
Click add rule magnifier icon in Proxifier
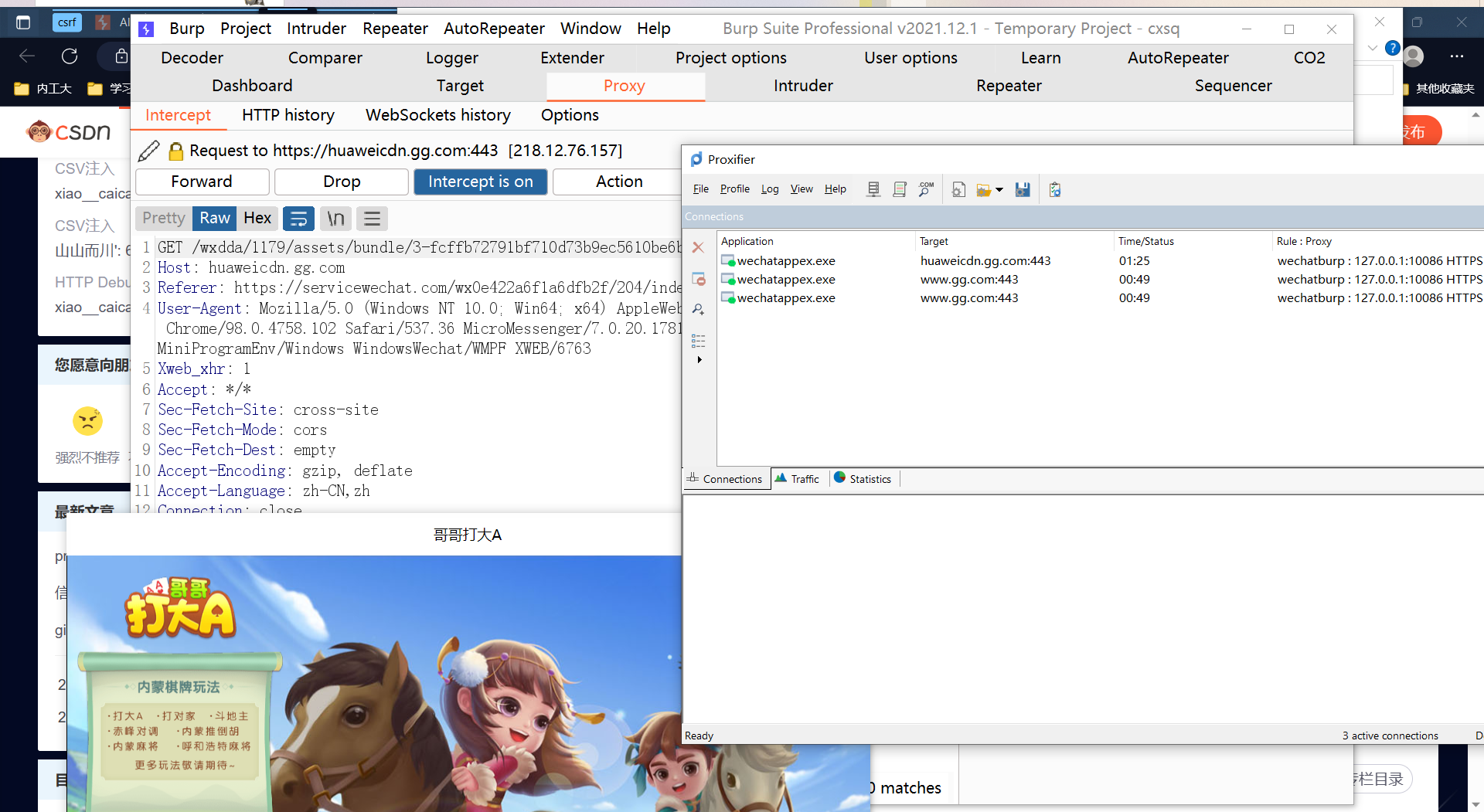point(698,309)
